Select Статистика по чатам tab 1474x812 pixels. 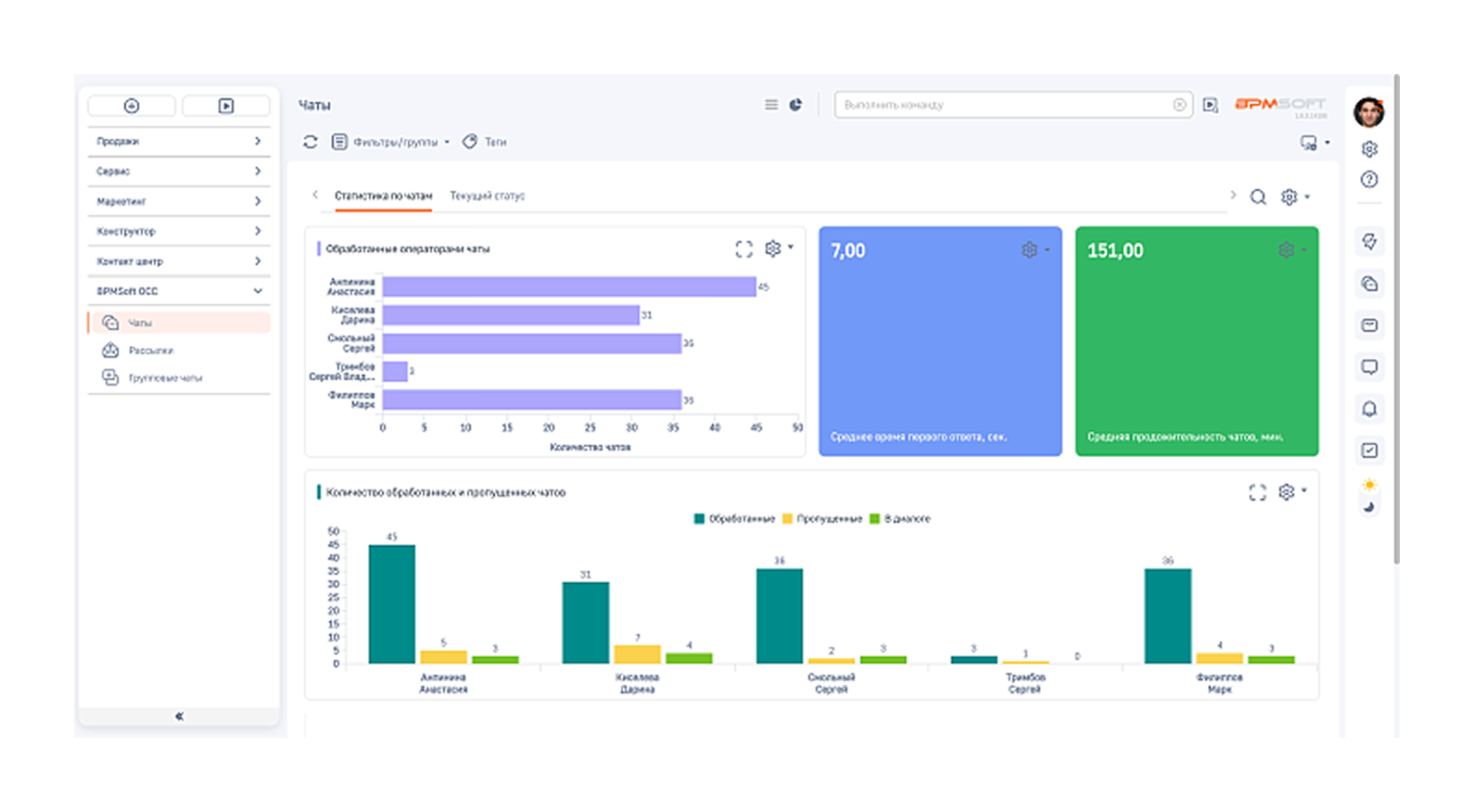point(383,196)
